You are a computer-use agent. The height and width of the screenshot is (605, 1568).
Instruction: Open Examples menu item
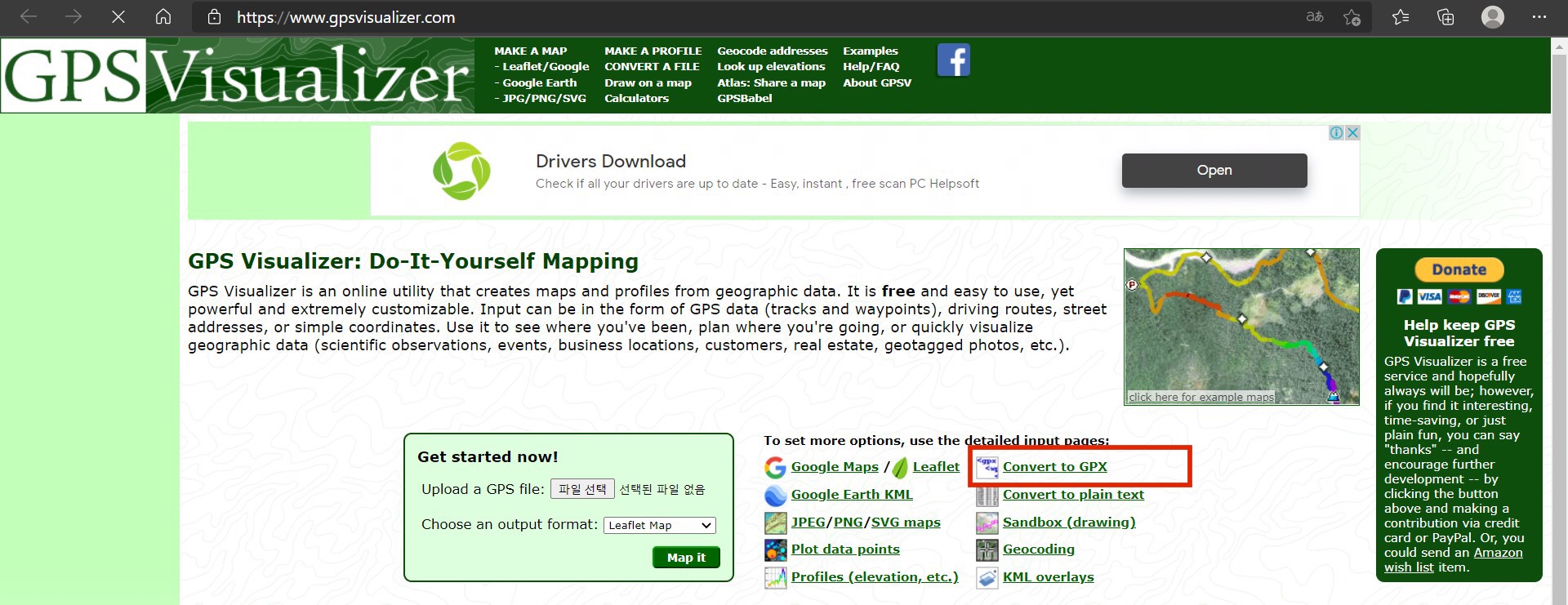pyautogui.click(x=870, y=51)
